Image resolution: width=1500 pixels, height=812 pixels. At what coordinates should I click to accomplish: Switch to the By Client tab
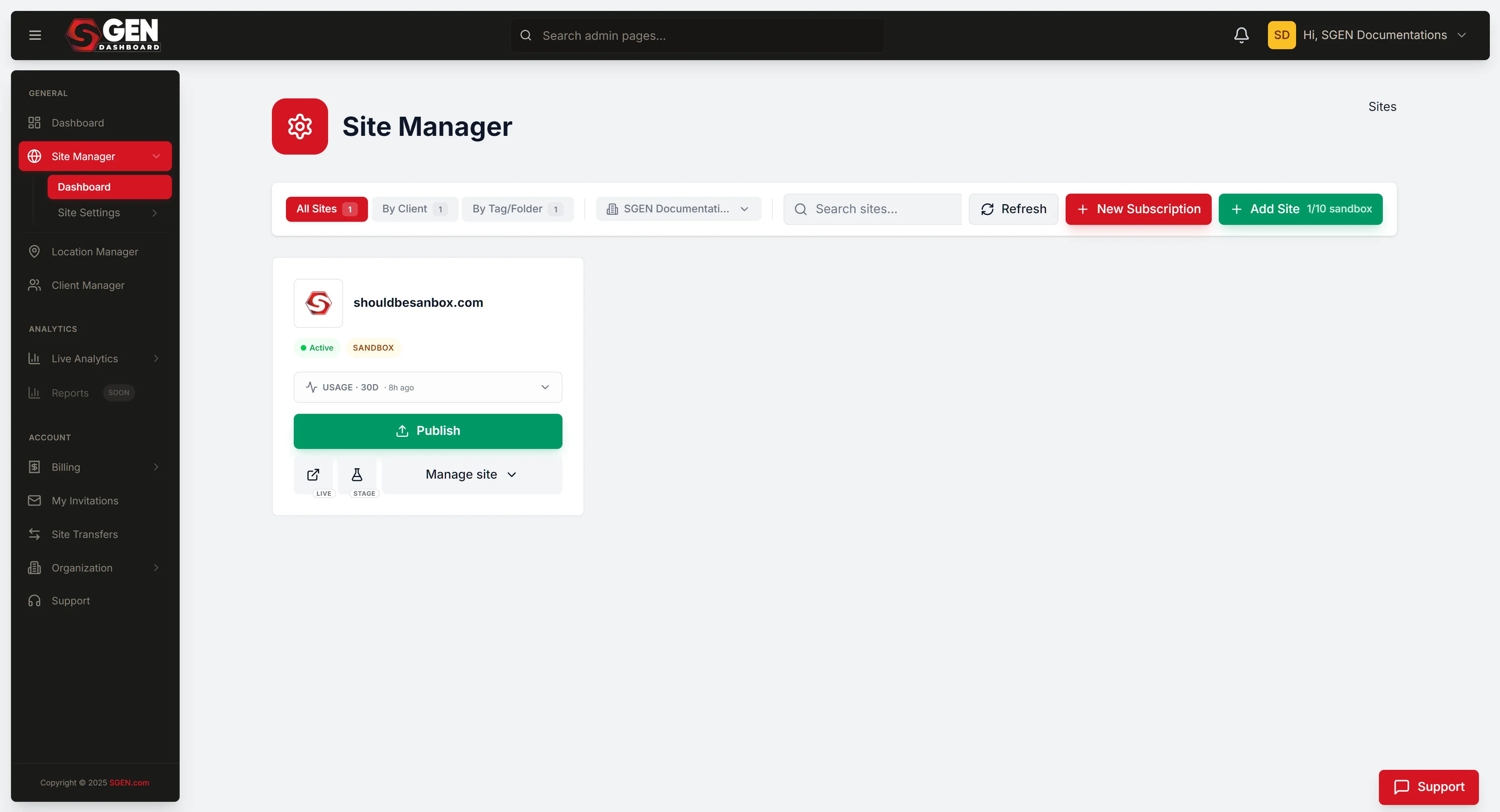(x=414, y=209)
